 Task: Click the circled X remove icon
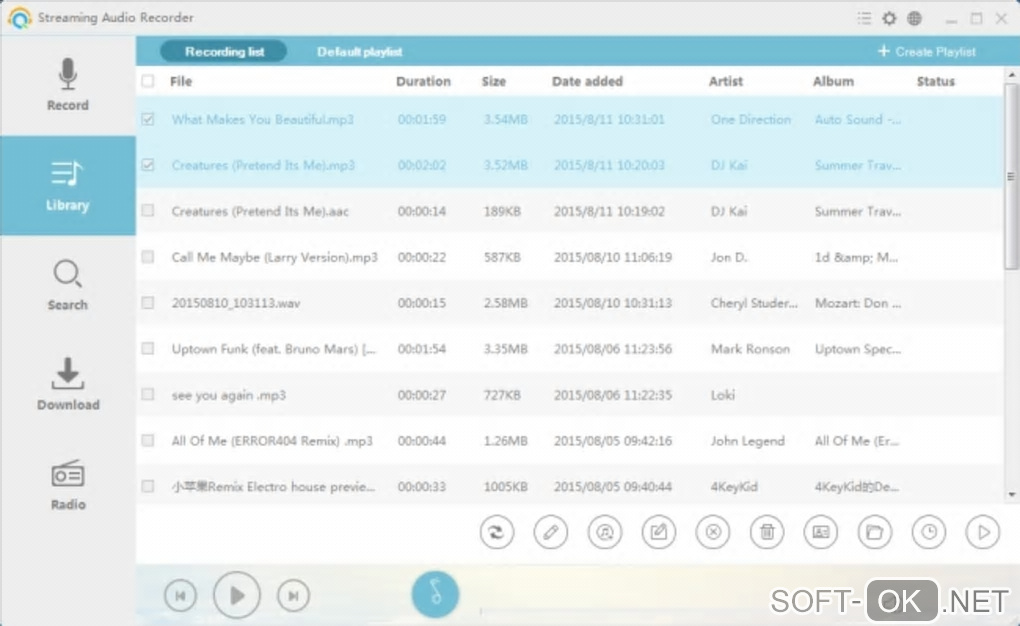[713, 532]
